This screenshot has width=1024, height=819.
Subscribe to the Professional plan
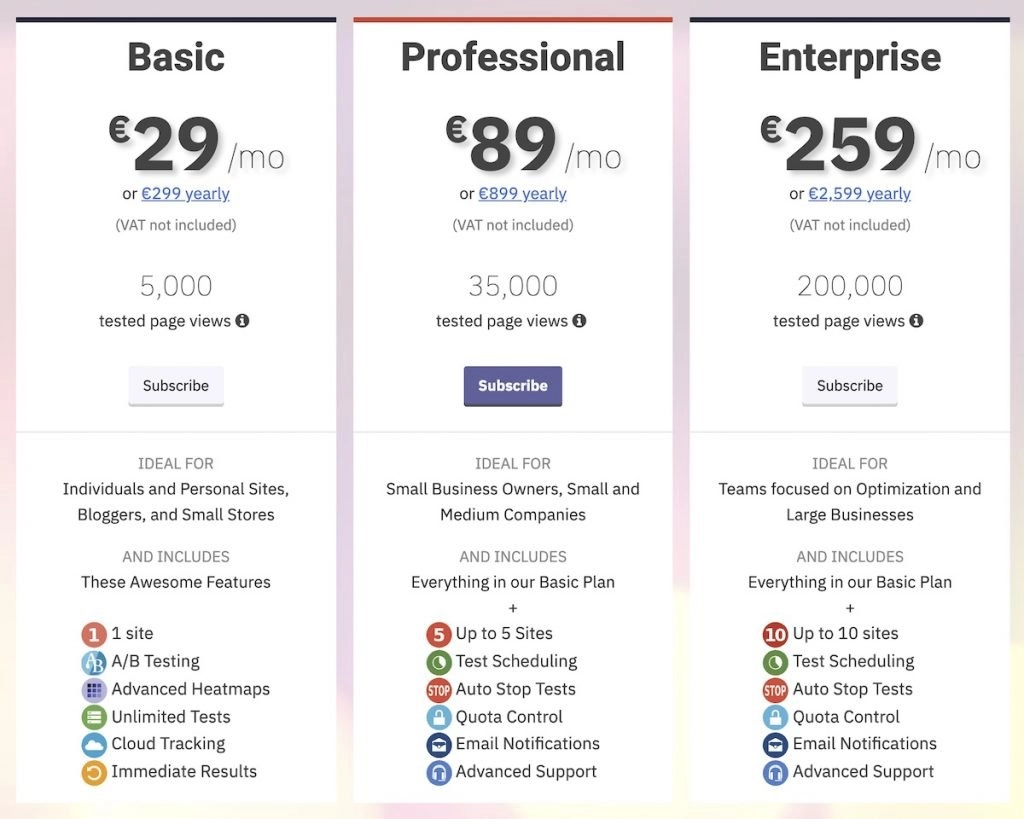pos(513,386)
